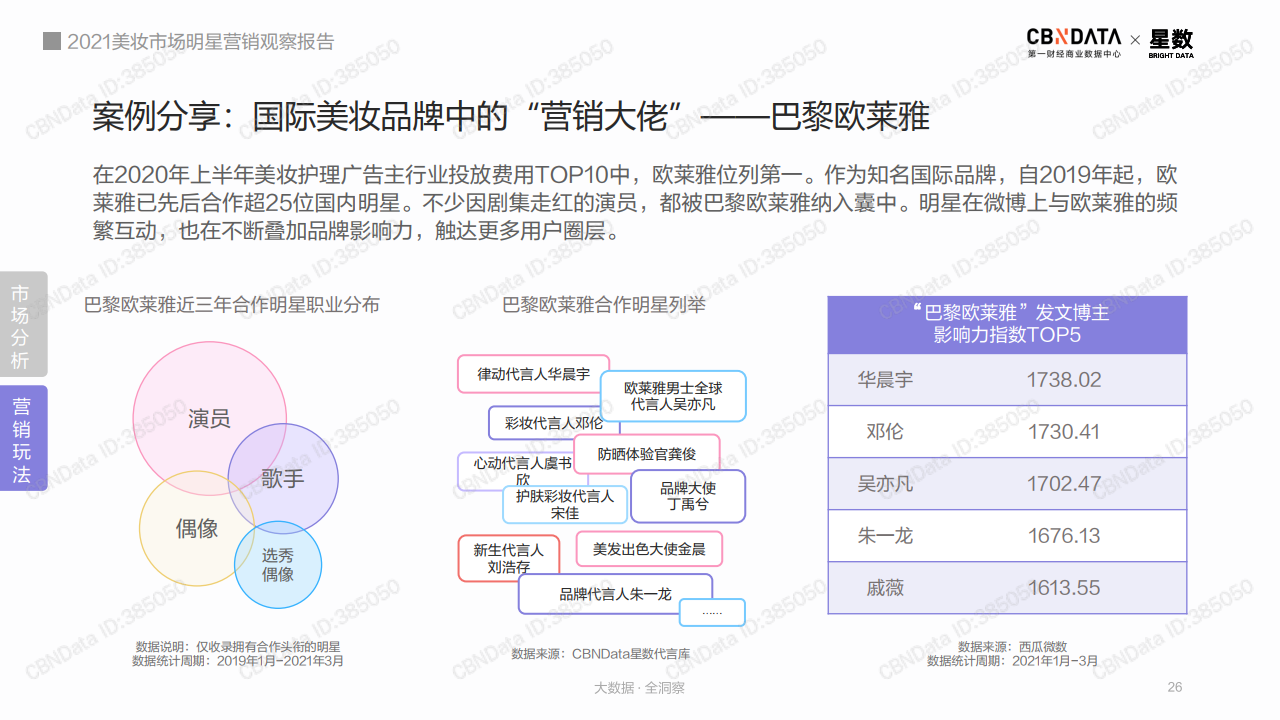Click the gray square beside report title
Screen dimensions: 1280x720
(x=51, y=42)
